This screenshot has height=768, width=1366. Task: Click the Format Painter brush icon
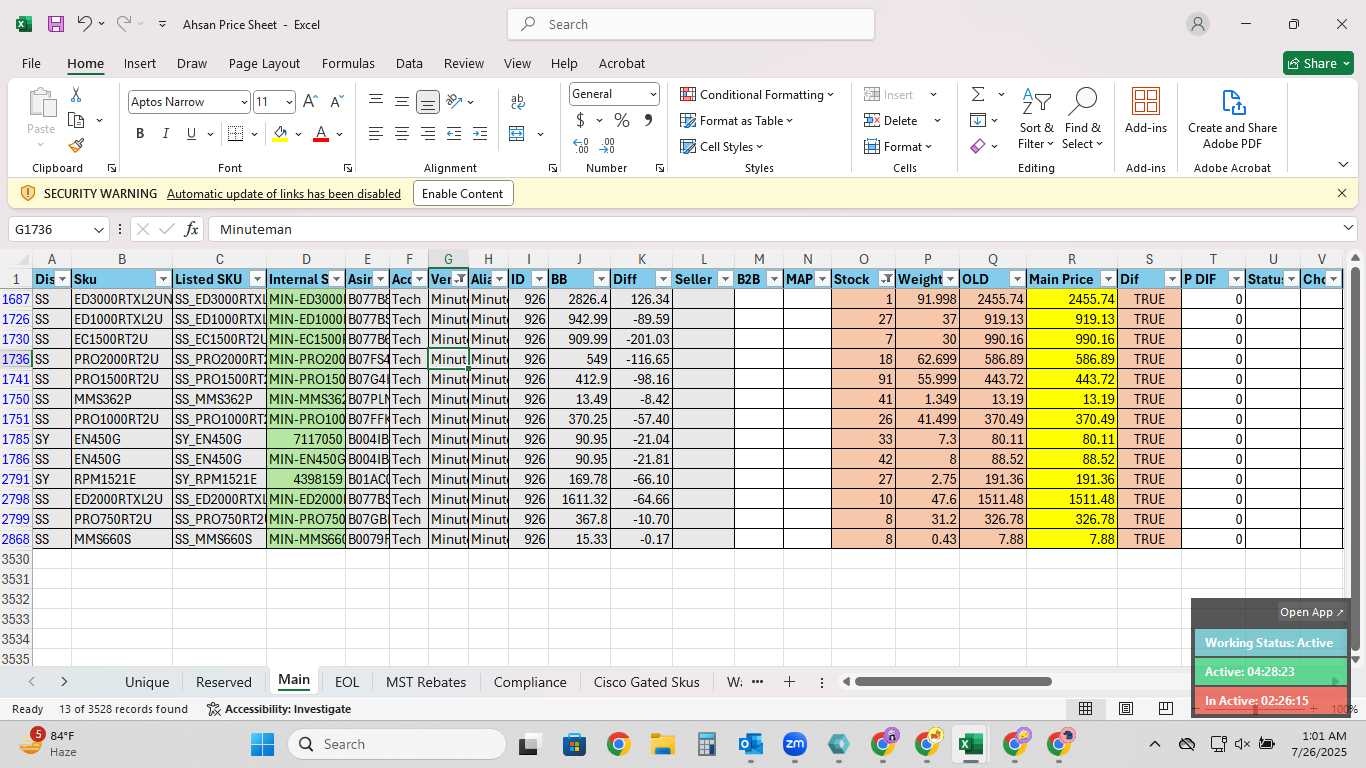76,145
